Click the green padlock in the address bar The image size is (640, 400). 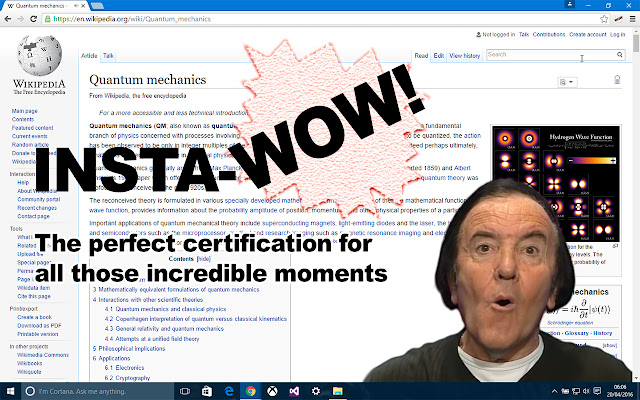pos(48,19)
